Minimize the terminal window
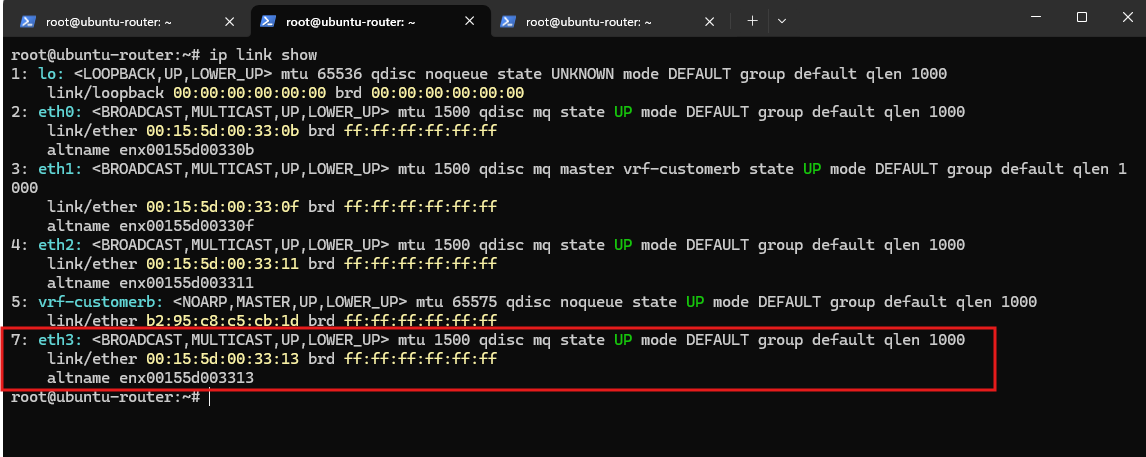 tap(1040, 18)
